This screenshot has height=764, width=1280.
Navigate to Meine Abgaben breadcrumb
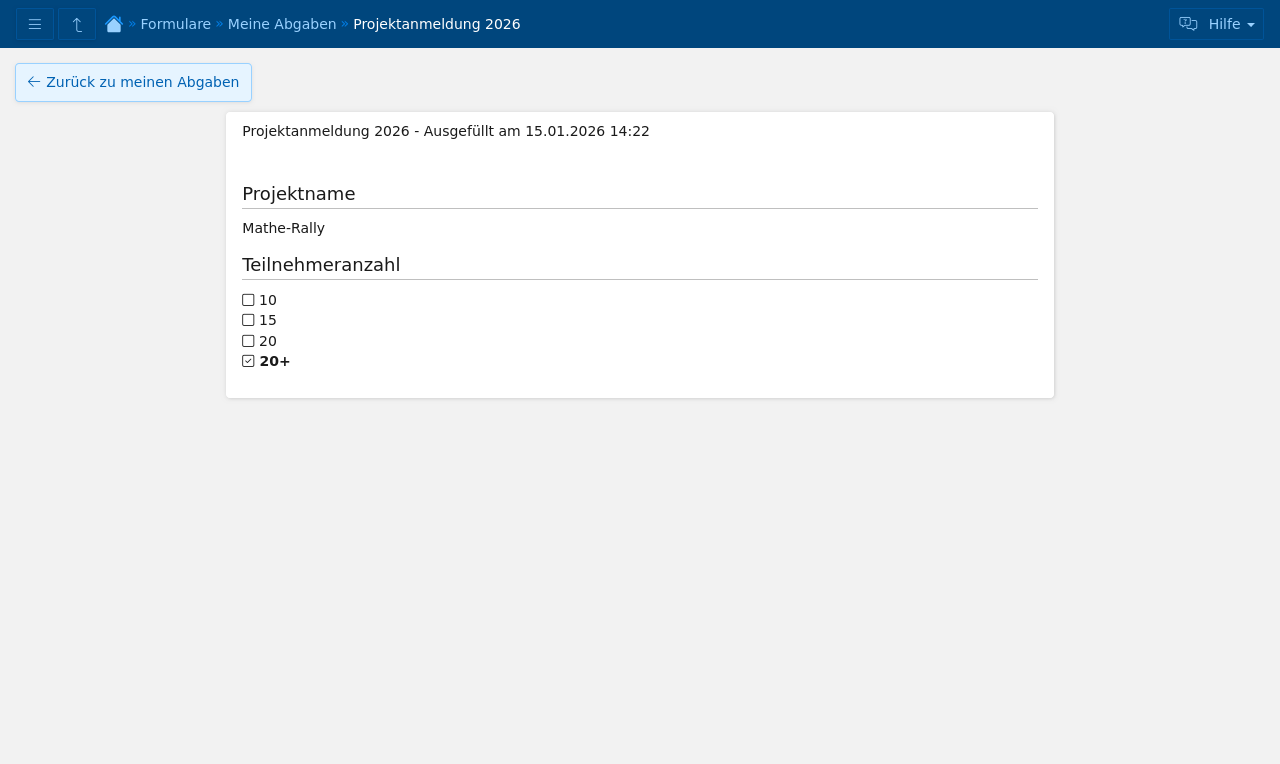(282, 24)
